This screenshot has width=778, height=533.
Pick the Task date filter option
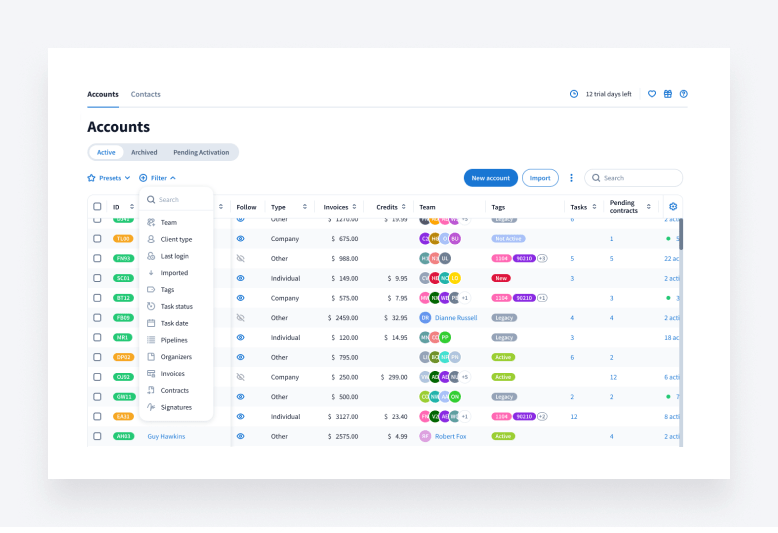point(174,323)
